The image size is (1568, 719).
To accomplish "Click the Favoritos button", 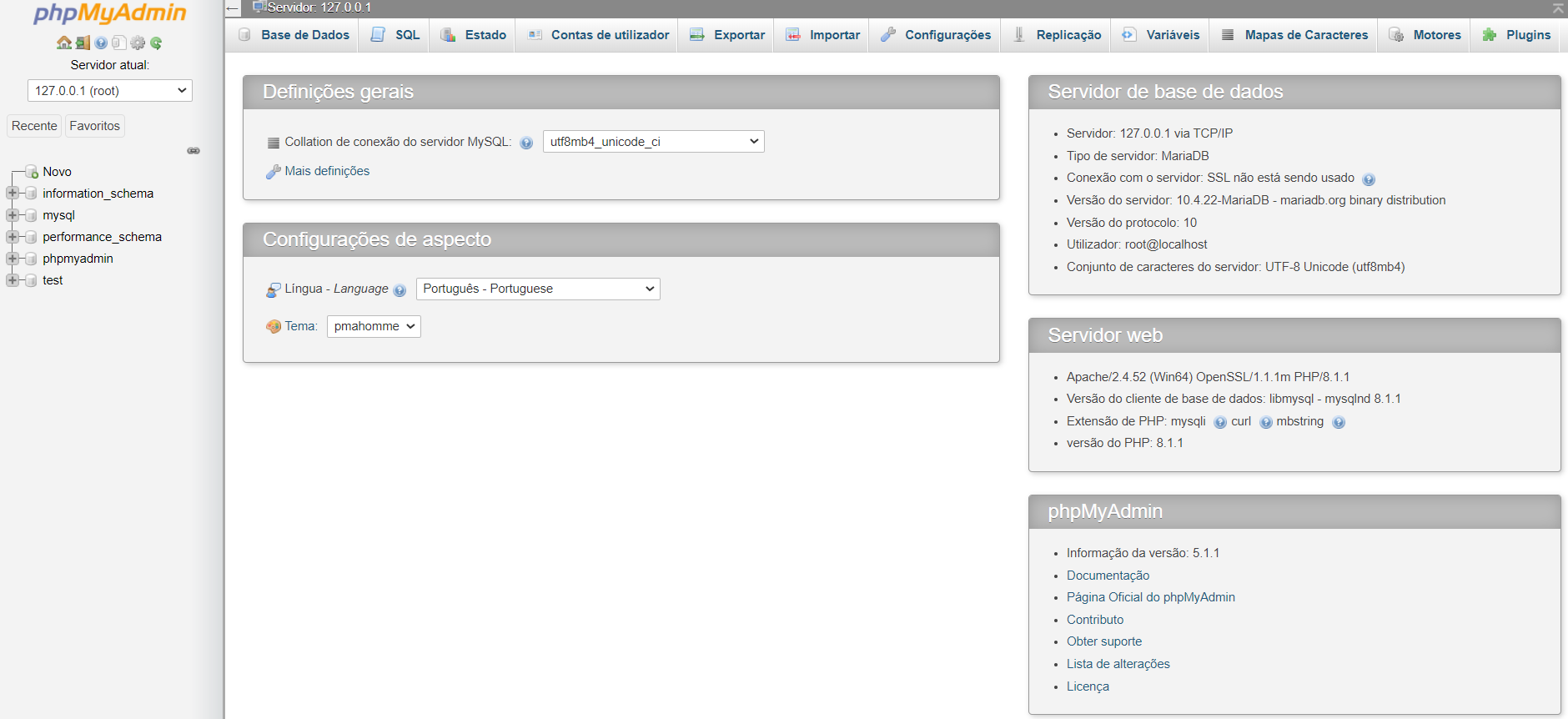I will click(95, 126).
